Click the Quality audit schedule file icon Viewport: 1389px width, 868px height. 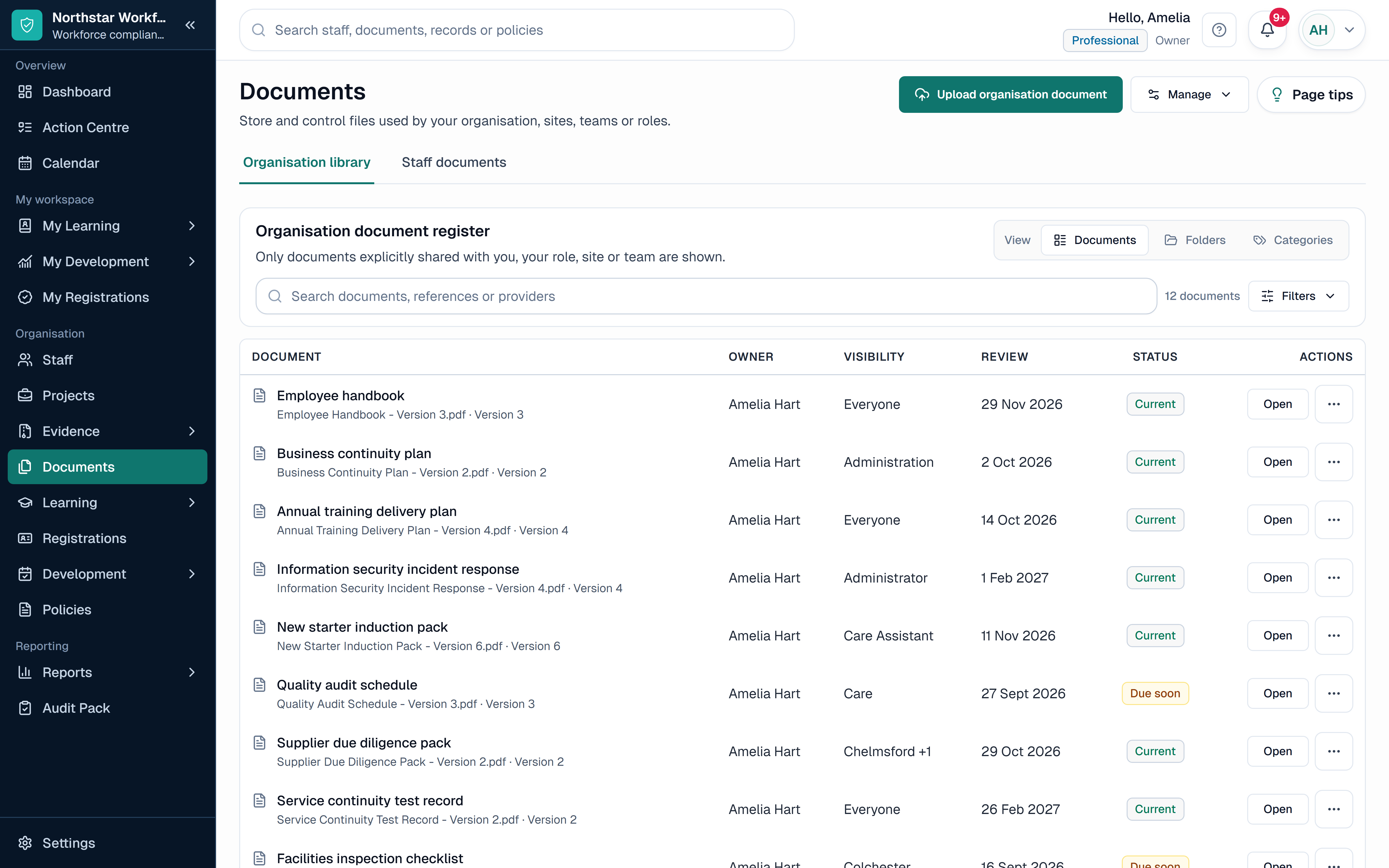[x=259, y=685]
